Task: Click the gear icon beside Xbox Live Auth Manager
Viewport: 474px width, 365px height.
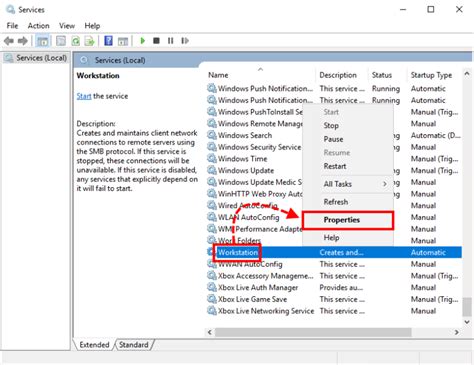Action: tap(212, 287)
